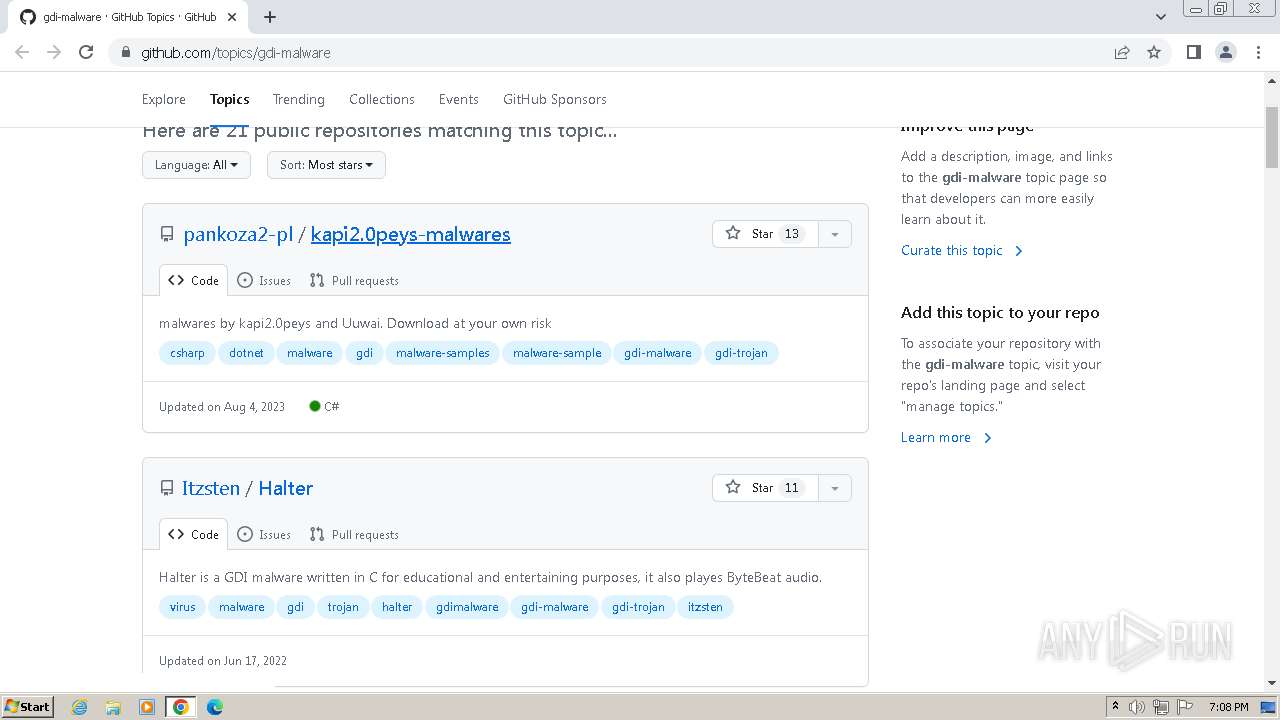The image size is (1280, 720).
Task: Click the malware-samples topic tag
Action: (x=443, y=353)
